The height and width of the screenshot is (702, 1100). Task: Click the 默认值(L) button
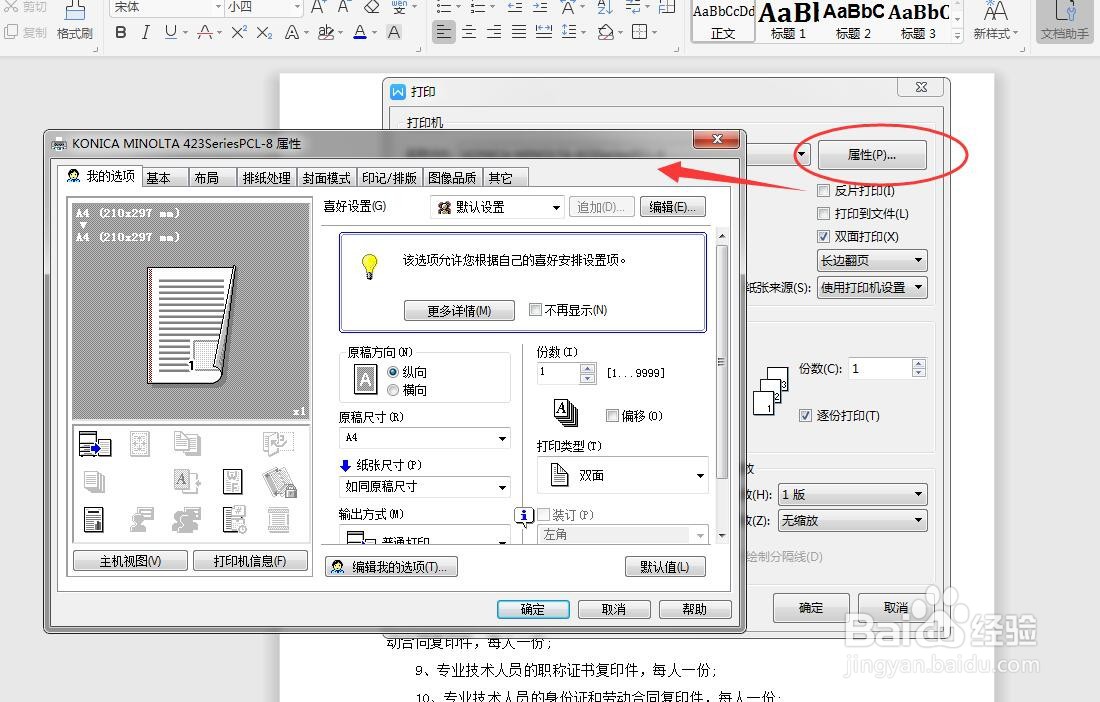[x=665, y=567]
